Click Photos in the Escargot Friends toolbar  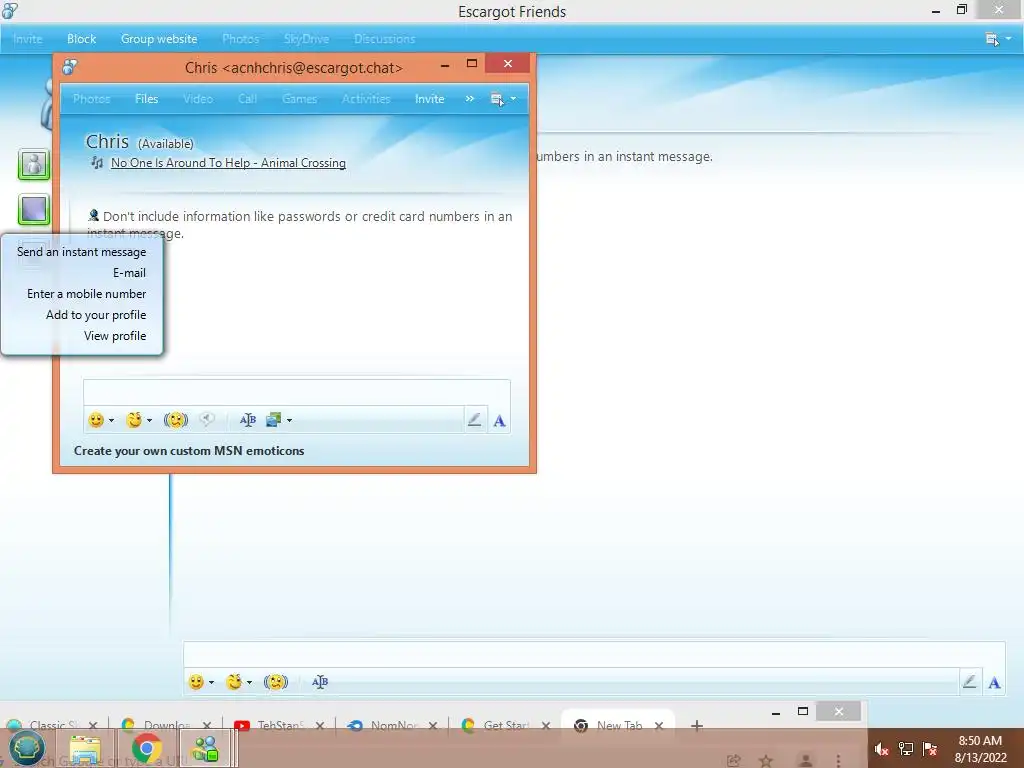coord(240,39)
